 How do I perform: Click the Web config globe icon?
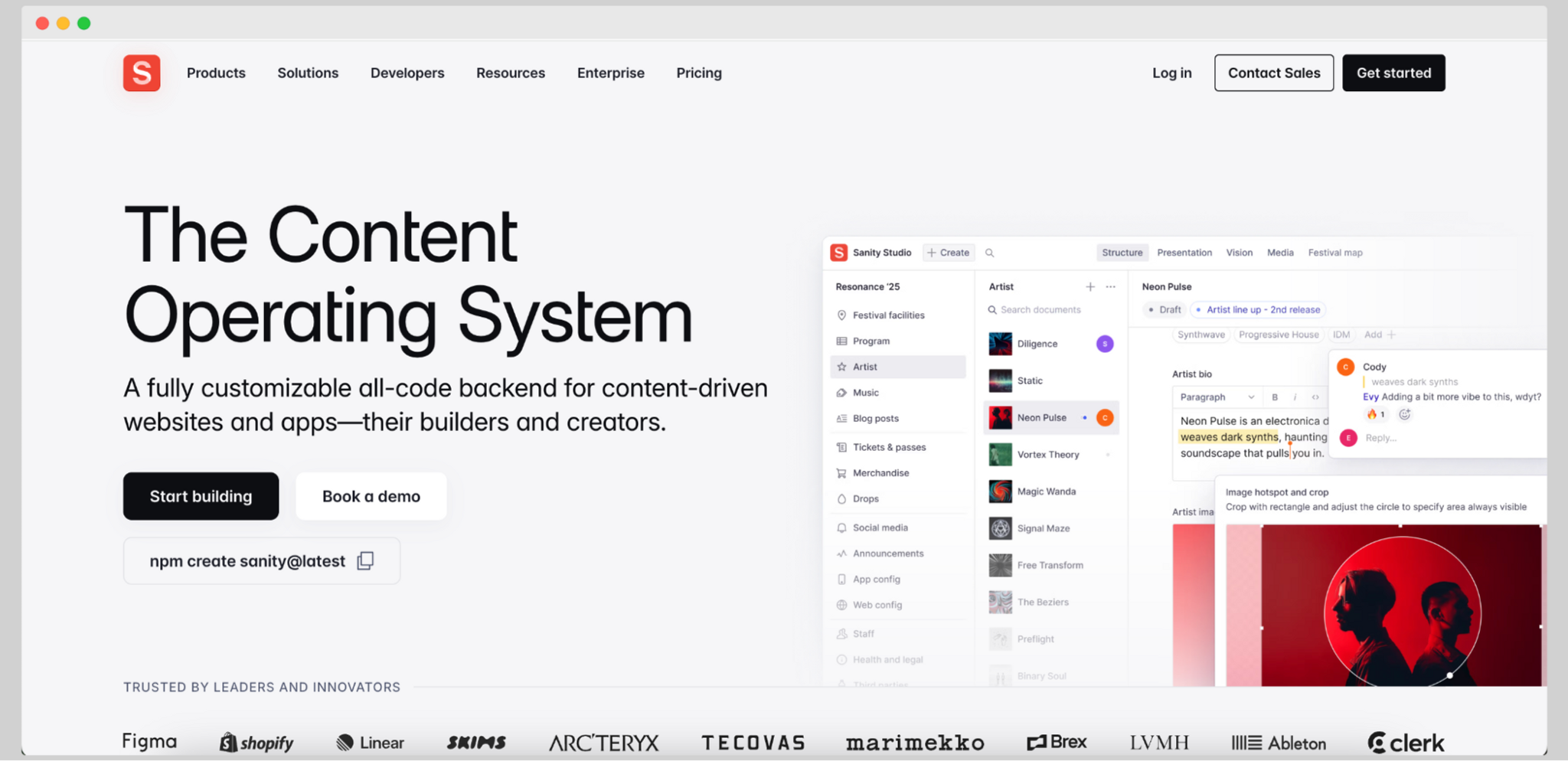[x=841, y=605]
